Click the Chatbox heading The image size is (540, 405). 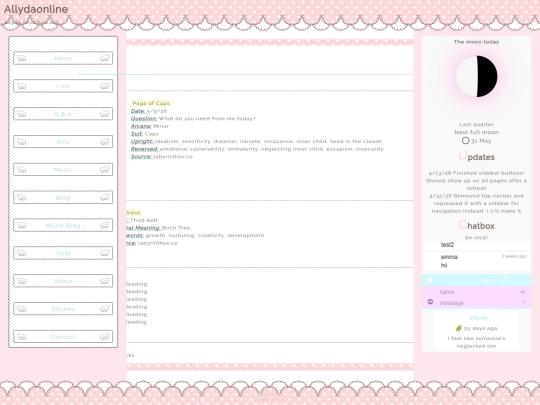point(477,226)
